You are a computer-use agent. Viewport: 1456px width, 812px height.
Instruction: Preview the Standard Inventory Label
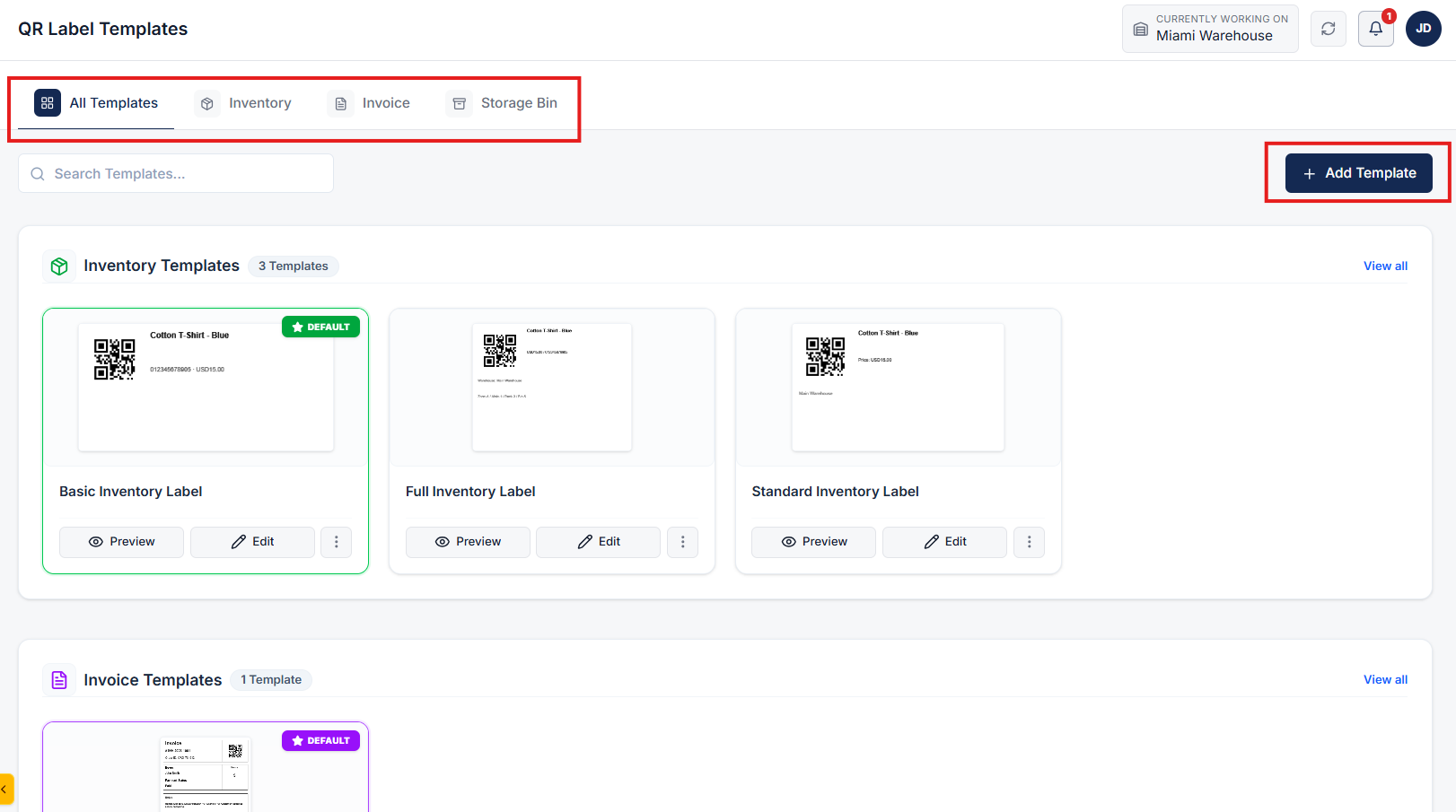[813, 542]
